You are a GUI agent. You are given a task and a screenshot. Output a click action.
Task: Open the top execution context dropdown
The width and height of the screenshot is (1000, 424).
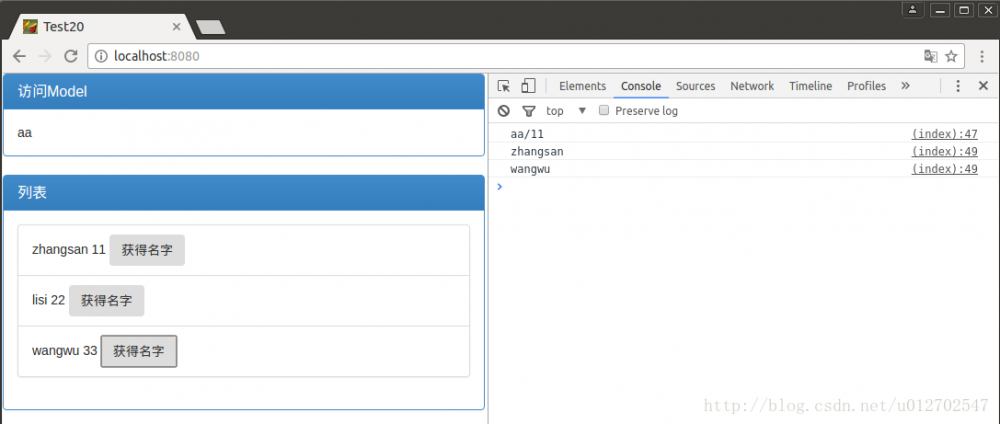point(565,111)
